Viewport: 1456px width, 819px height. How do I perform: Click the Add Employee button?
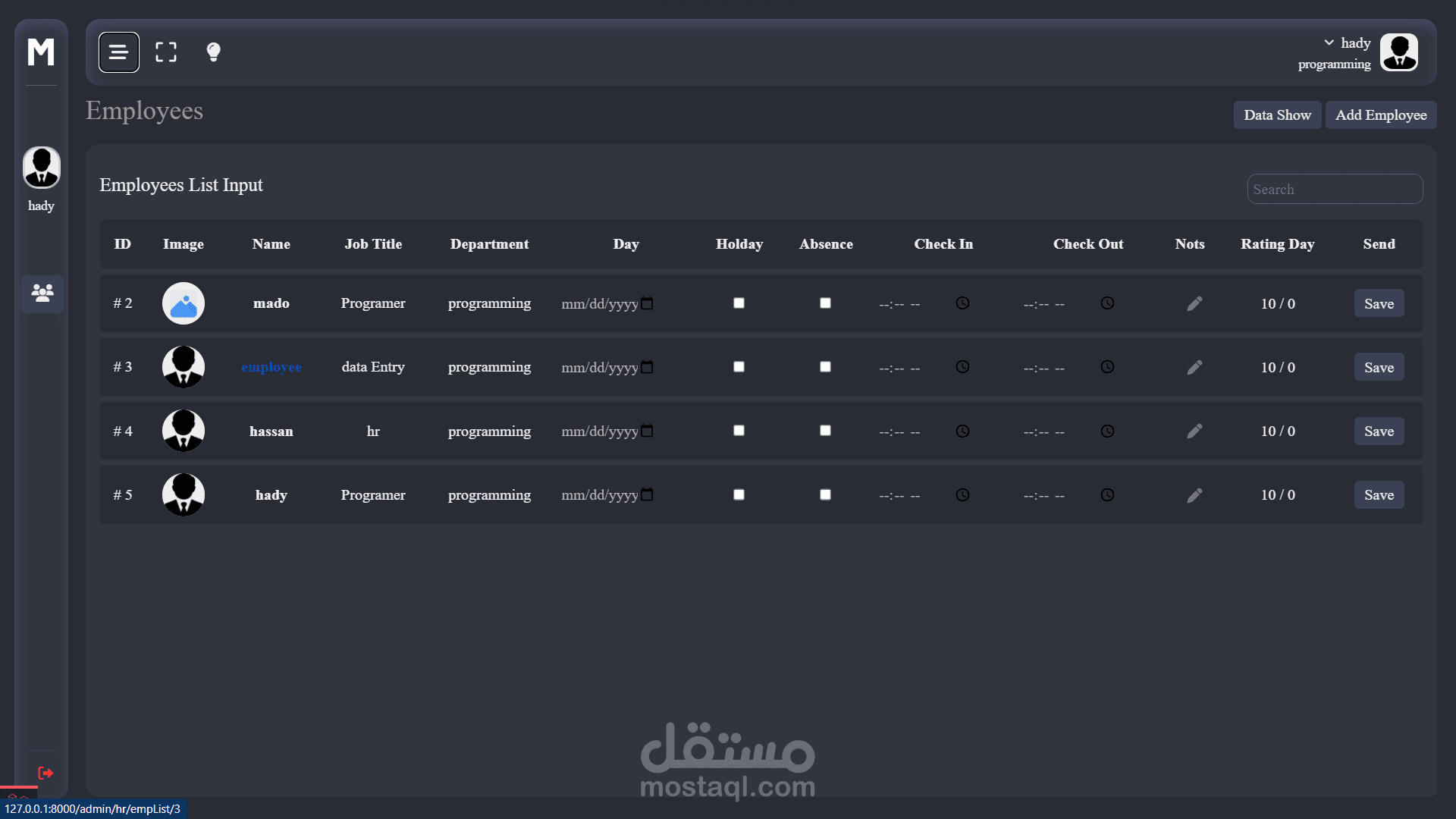[1380, 115]
